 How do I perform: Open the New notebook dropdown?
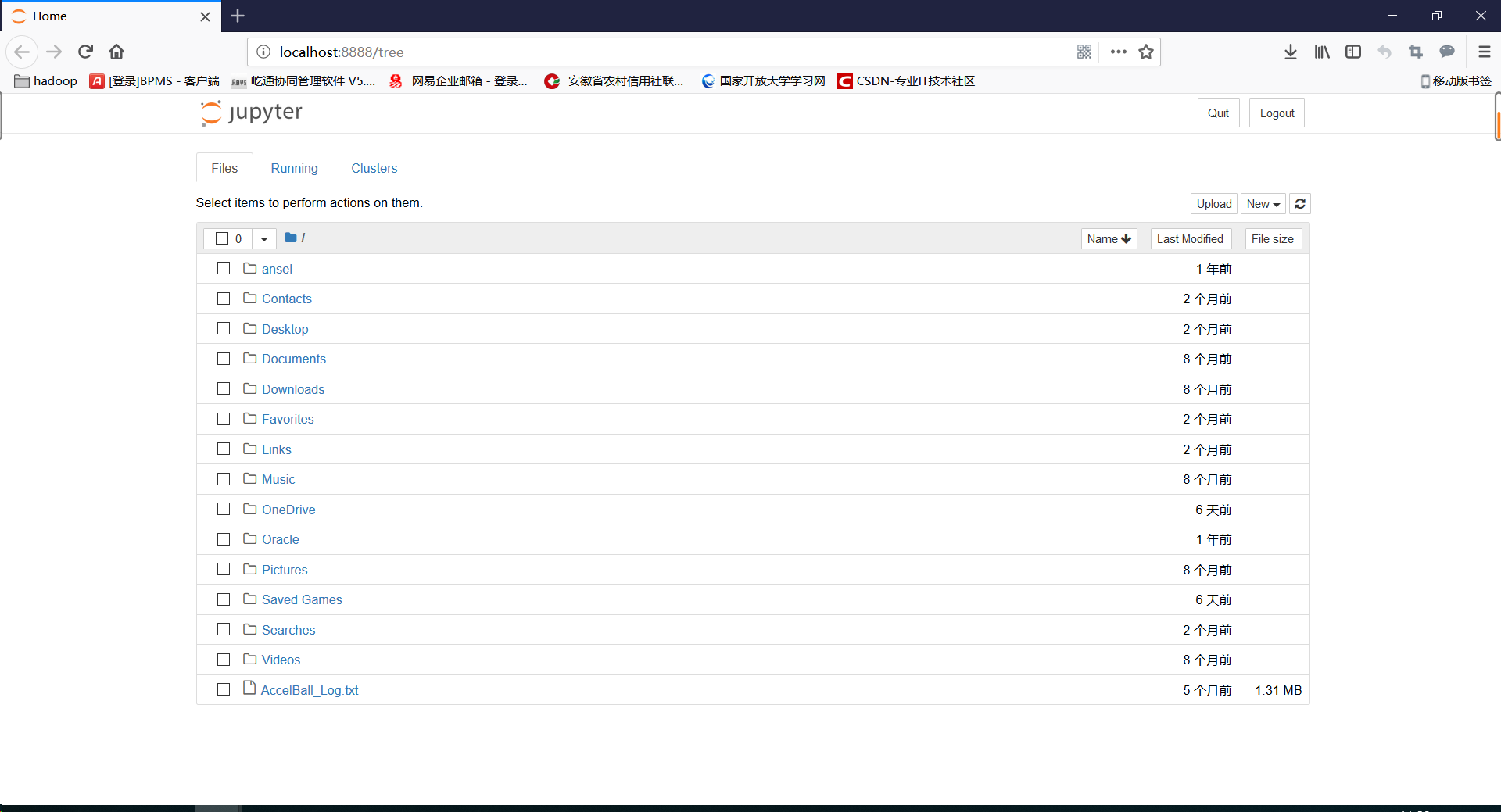(x=1263, y=203)
